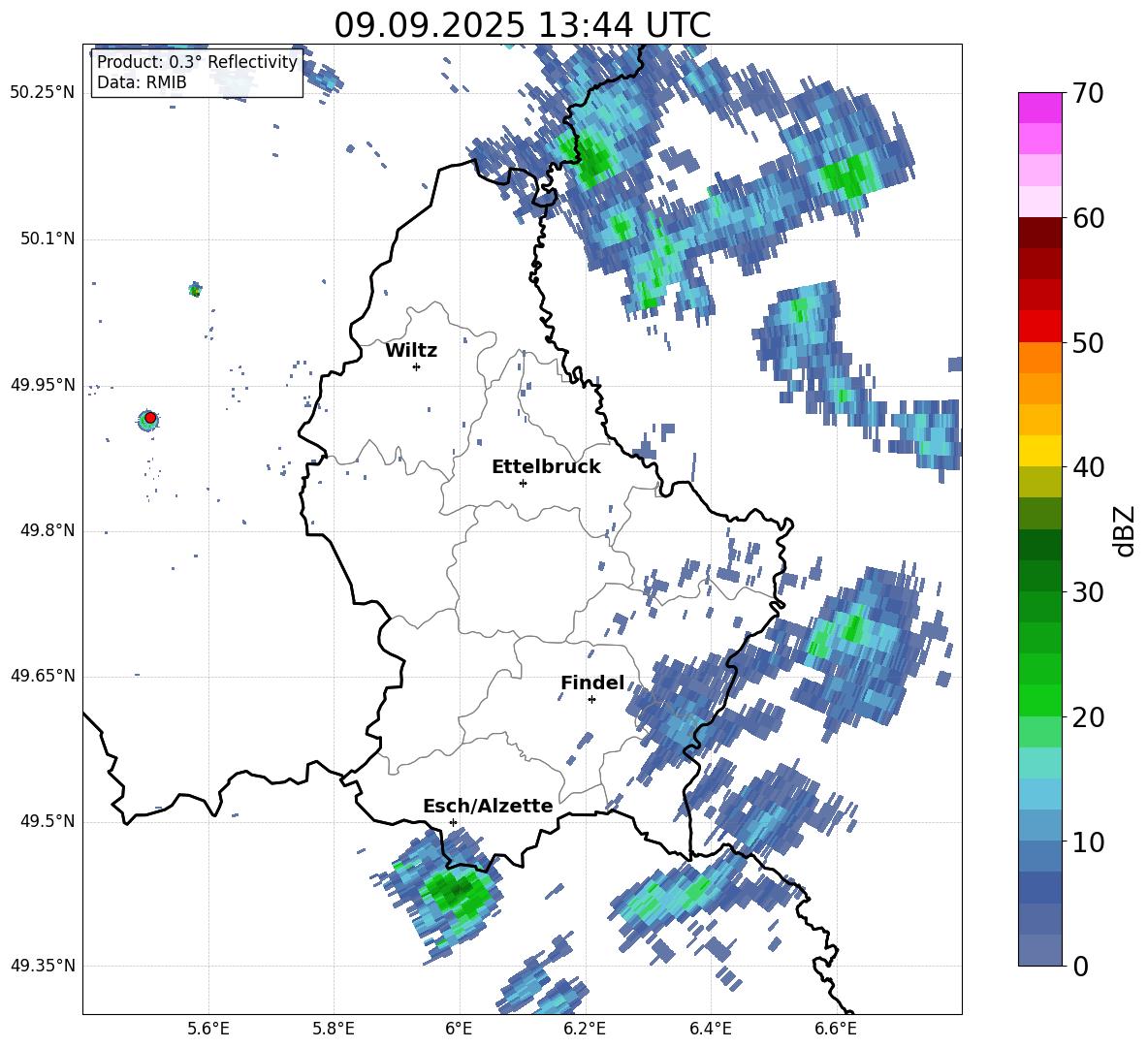Pick the orange swatch below 50
The height and width of the screenshot is (1048, 1148).
[x=1039, y=358]
